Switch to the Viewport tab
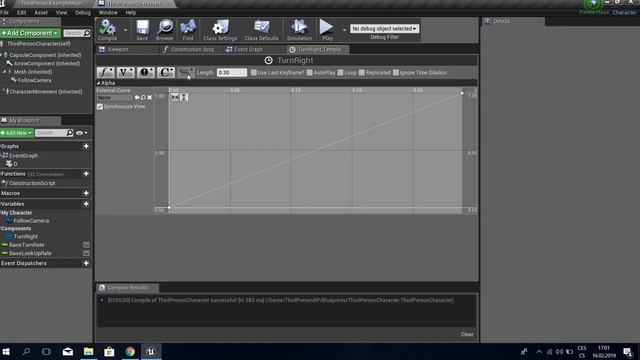The width and height of the screenshot is (640, 360). point(118,49)
